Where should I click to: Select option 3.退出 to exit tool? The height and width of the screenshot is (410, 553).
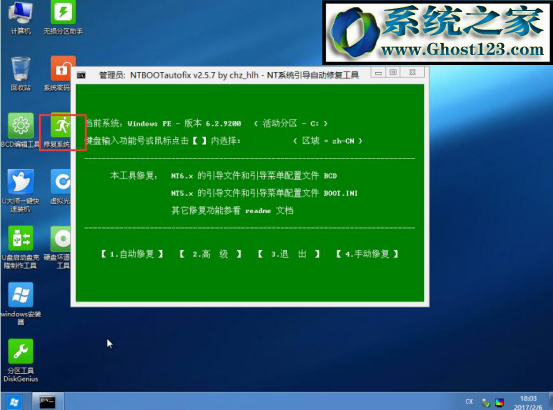[288, 254]
